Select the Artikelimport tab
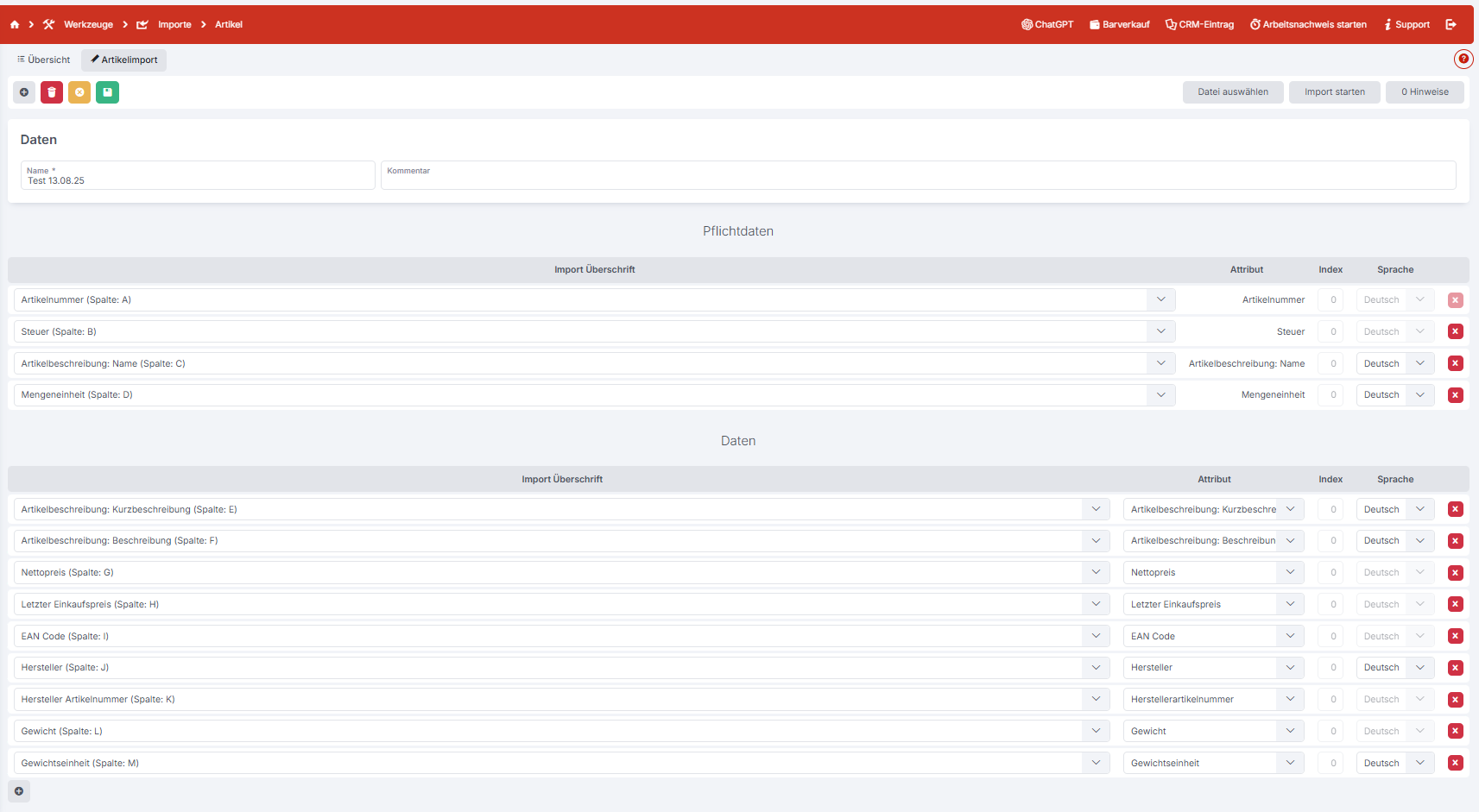This screenshot has width=1479, height=812. pos(124,60)
